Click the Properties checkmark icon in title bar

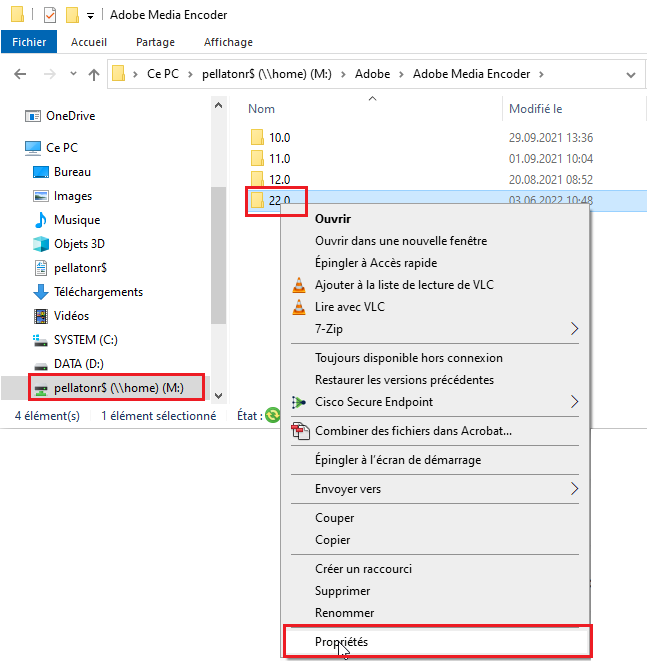(x=50, y=15)
